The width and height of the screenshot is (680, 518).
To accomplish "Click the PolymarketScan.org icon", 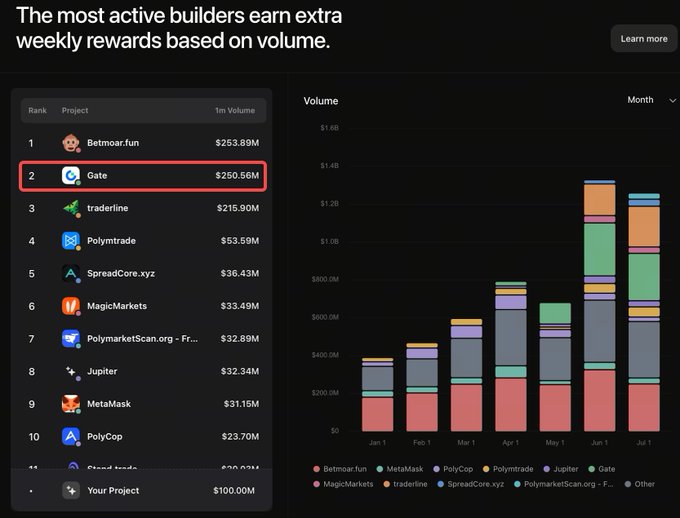I will point(71,338).
